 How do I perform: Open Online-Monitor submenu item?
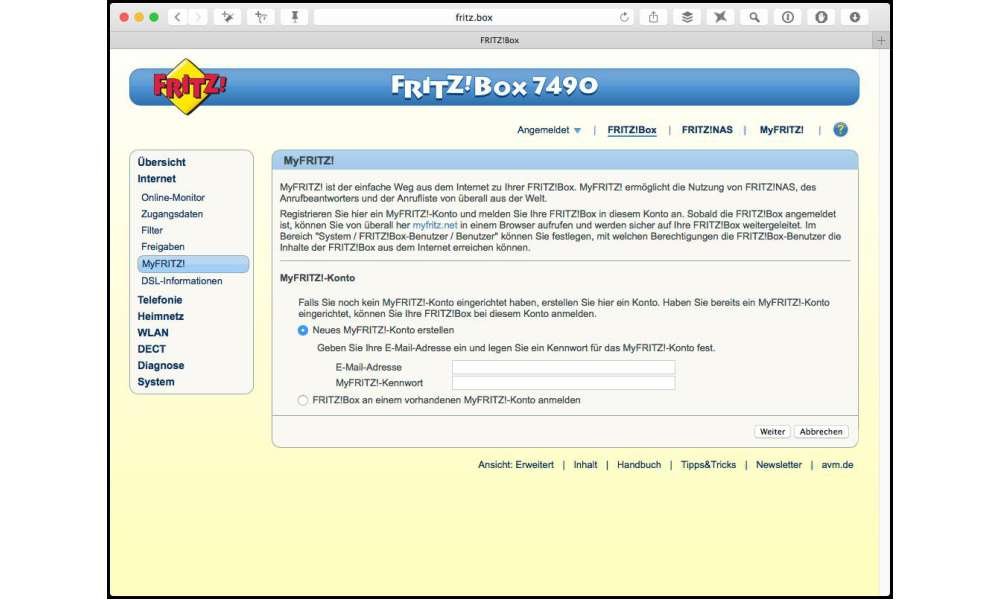pyautogui.click(x=173, y=198)
